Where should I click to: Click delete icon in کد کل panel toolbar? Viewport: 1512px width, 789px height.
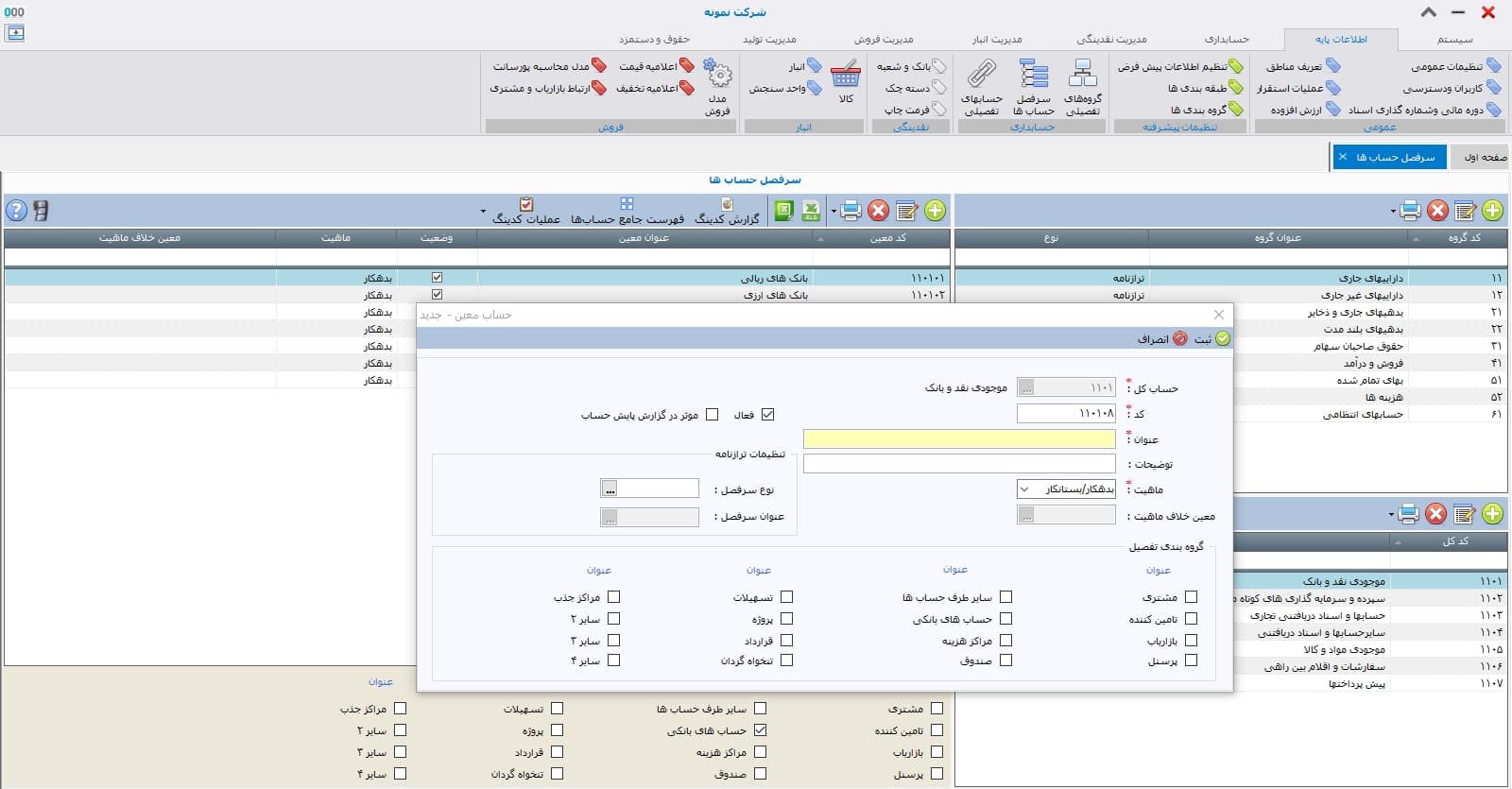click(x=1436, y=514)
